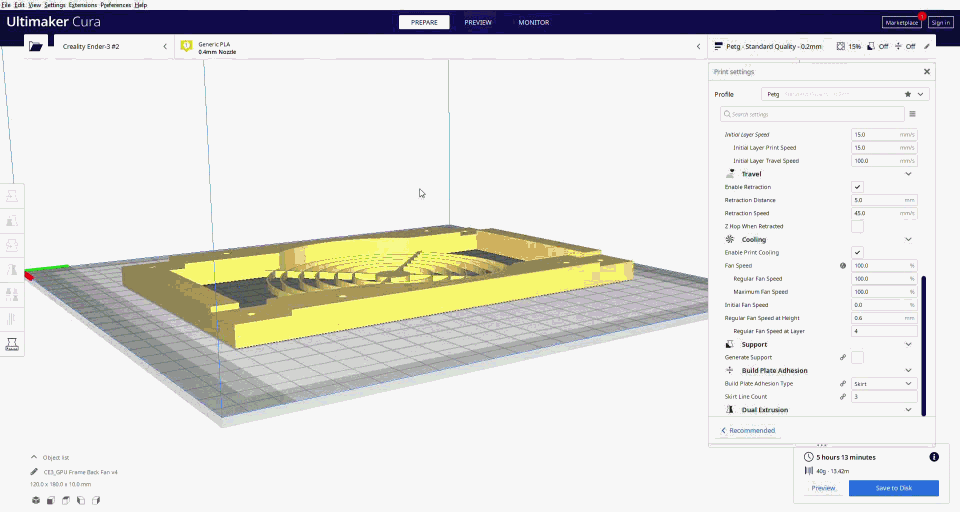
Task: Select the Move tool in left toolbar
Action: (12, 196)
